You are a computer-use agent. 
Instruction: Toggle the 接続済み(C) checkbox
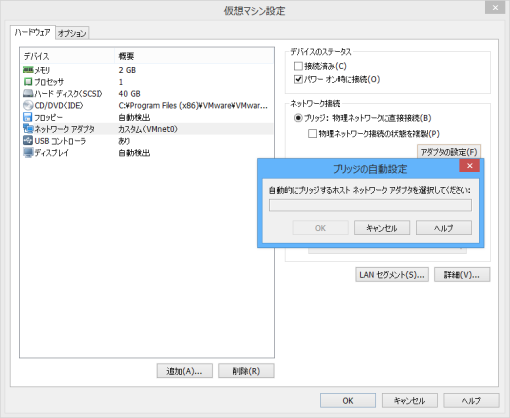(298, 66)
